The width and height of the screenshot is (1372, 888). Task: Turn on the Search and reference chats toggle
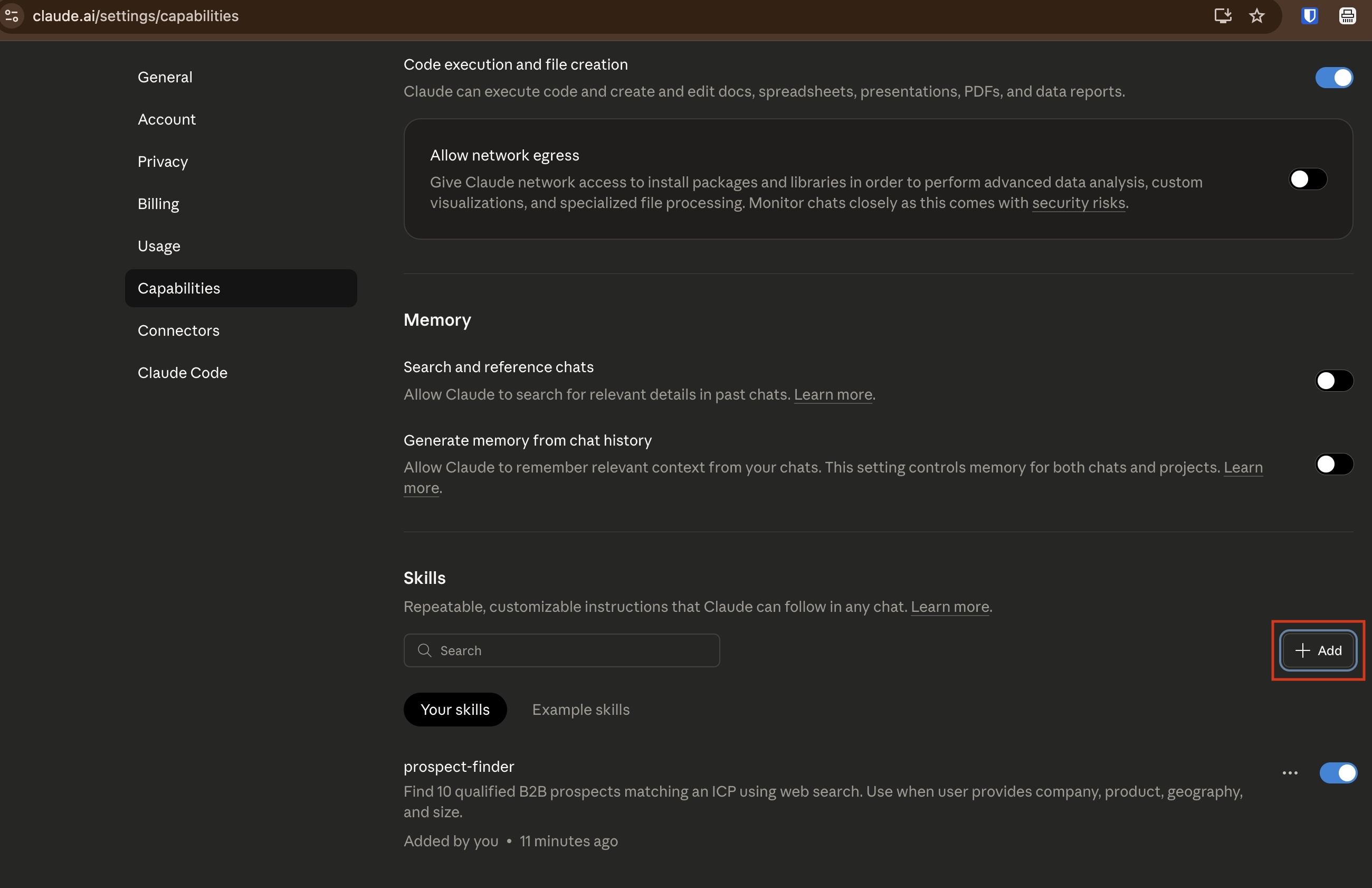1333,381
